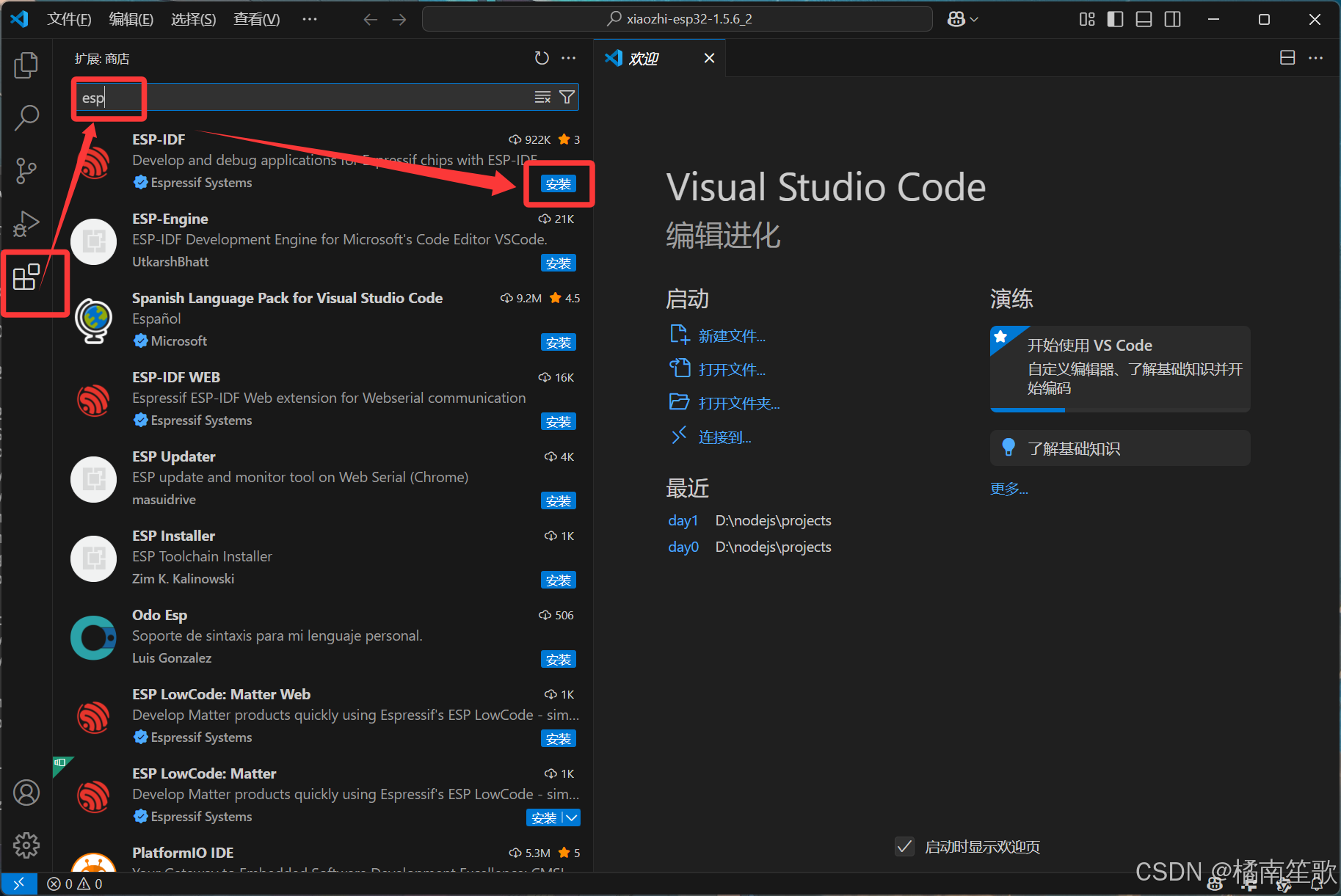The image size is (1341, 896).
Task: Open the Explorer view in activity bar
Action: (26, 65)
